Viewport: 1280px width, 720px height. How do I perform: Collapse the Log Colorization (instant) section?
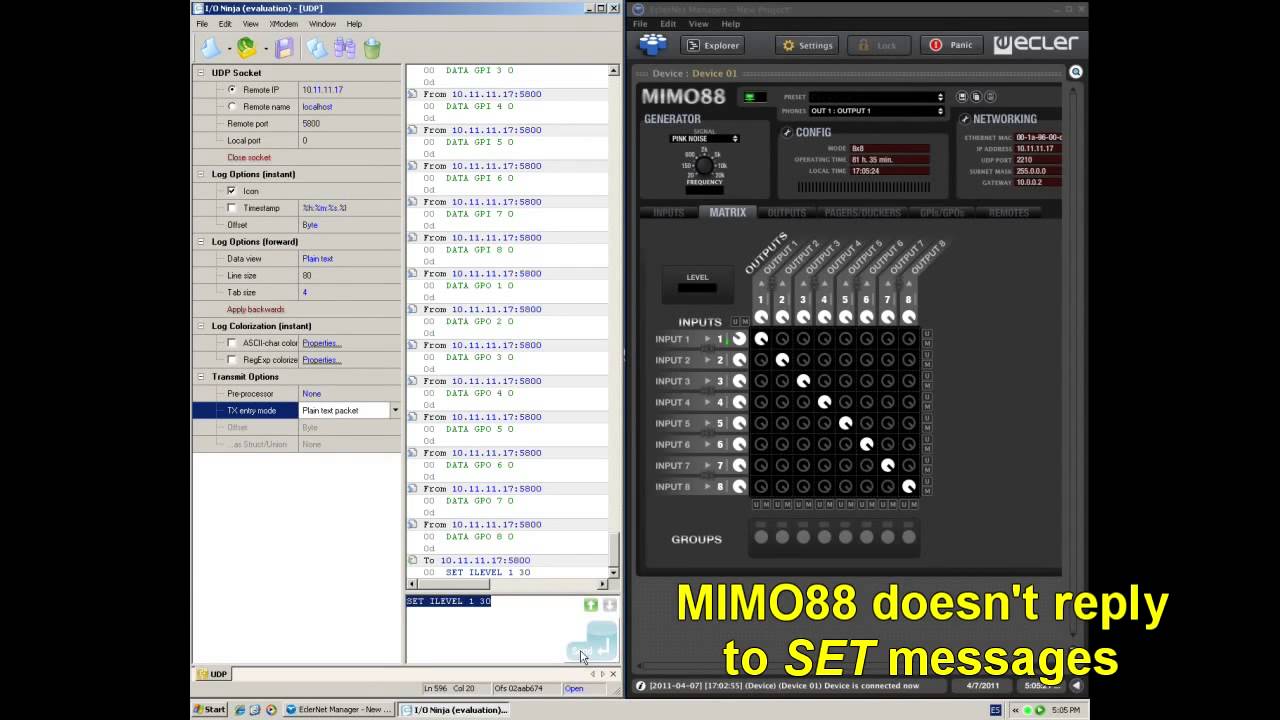(x=200, y=326)
